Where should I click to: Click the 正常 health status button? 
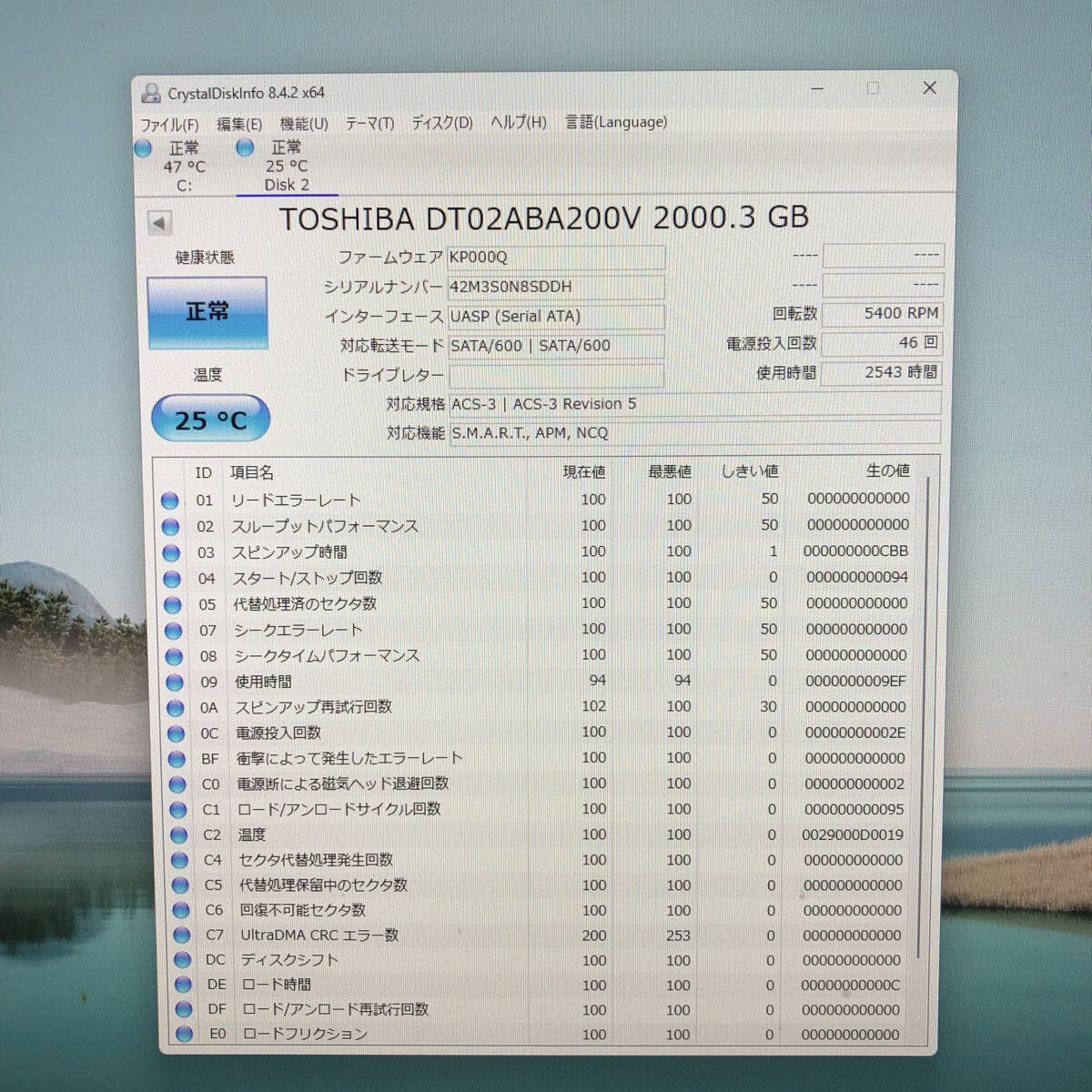207,312
